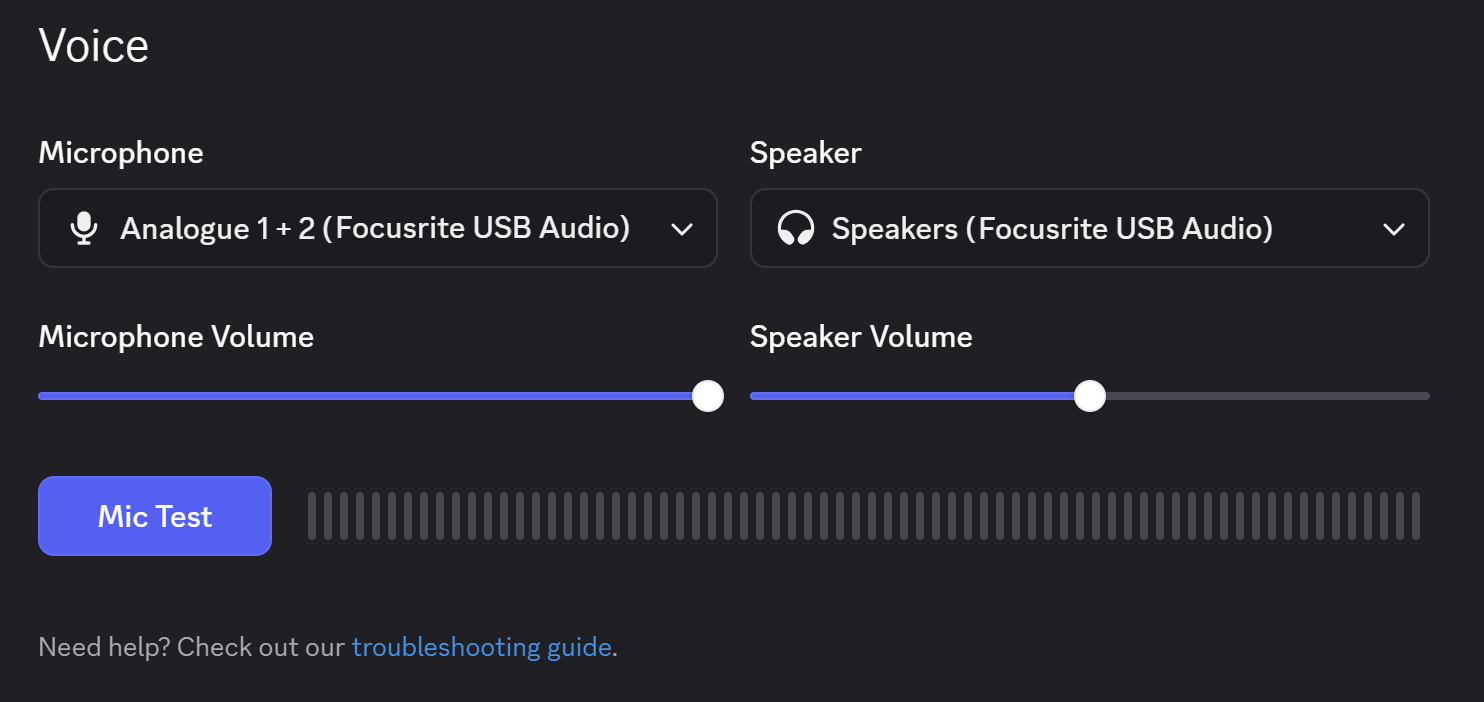Screen dimensions: 1484x702
Task: Expand the Speaker dropdown chevron
Action: [x=1394, y=229]
